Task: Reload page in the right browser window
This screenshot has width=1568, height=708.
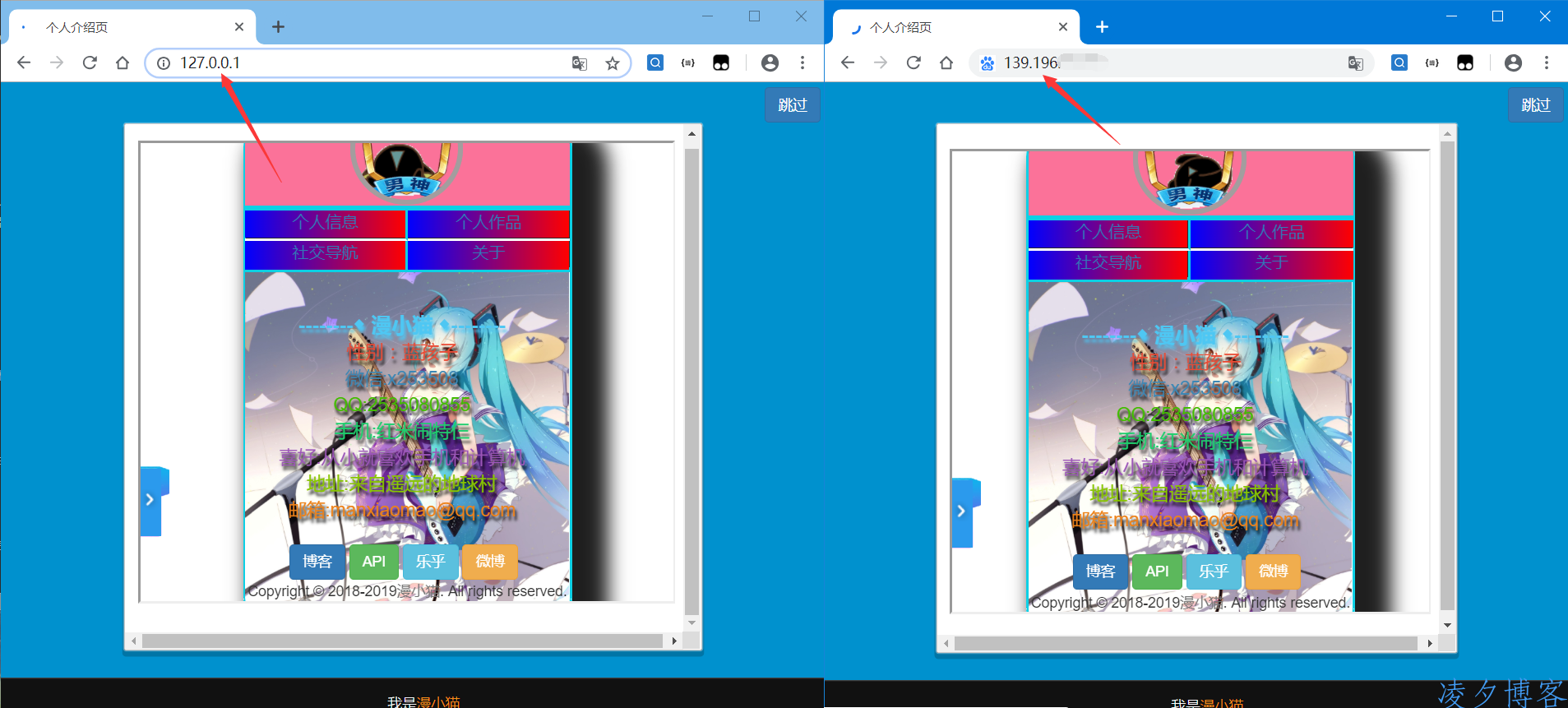Action: 914,62
